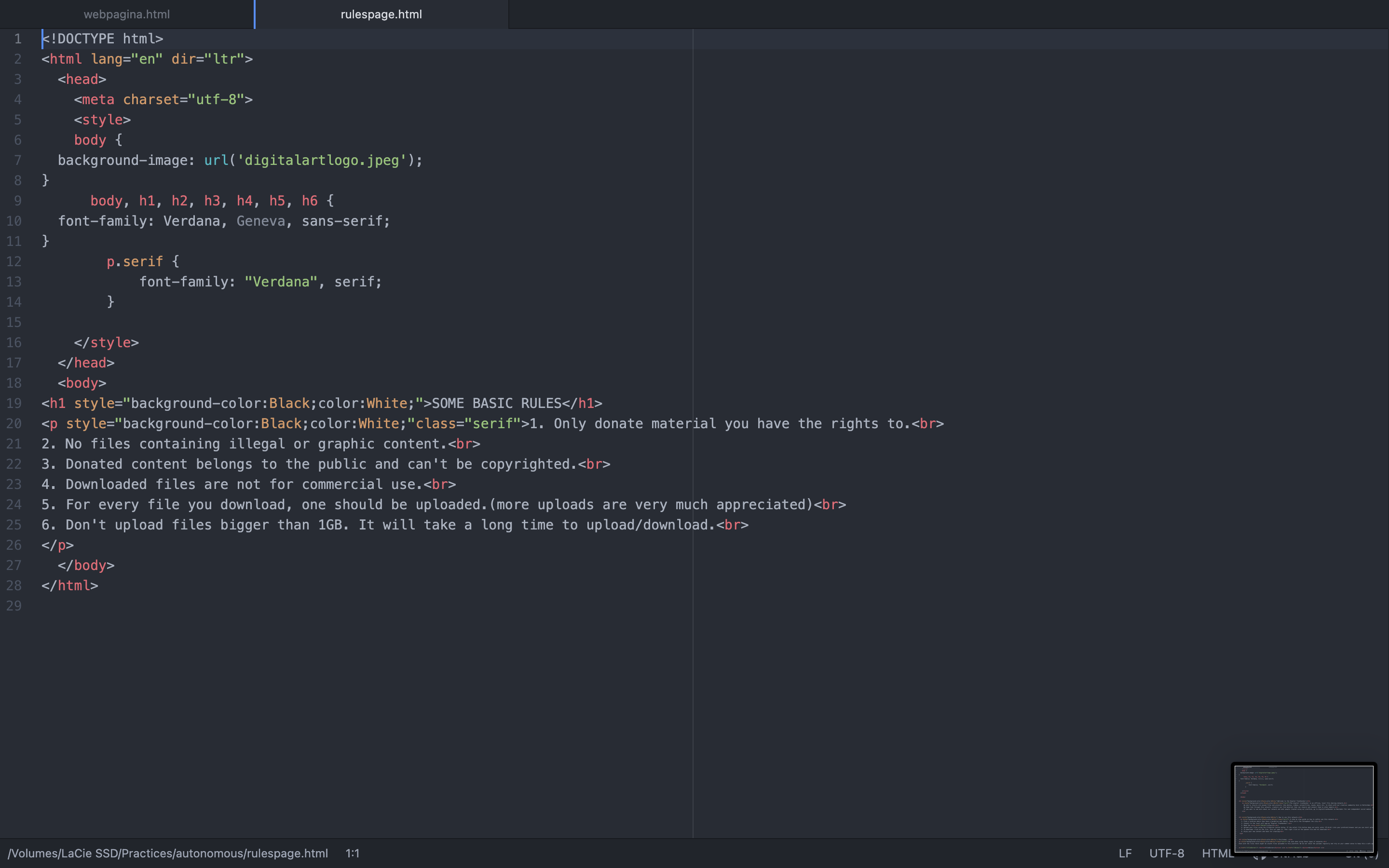The width and height of the screenshot is (1389, 868).
Task: Click the file path in the status bar
Action: [168, 853]
